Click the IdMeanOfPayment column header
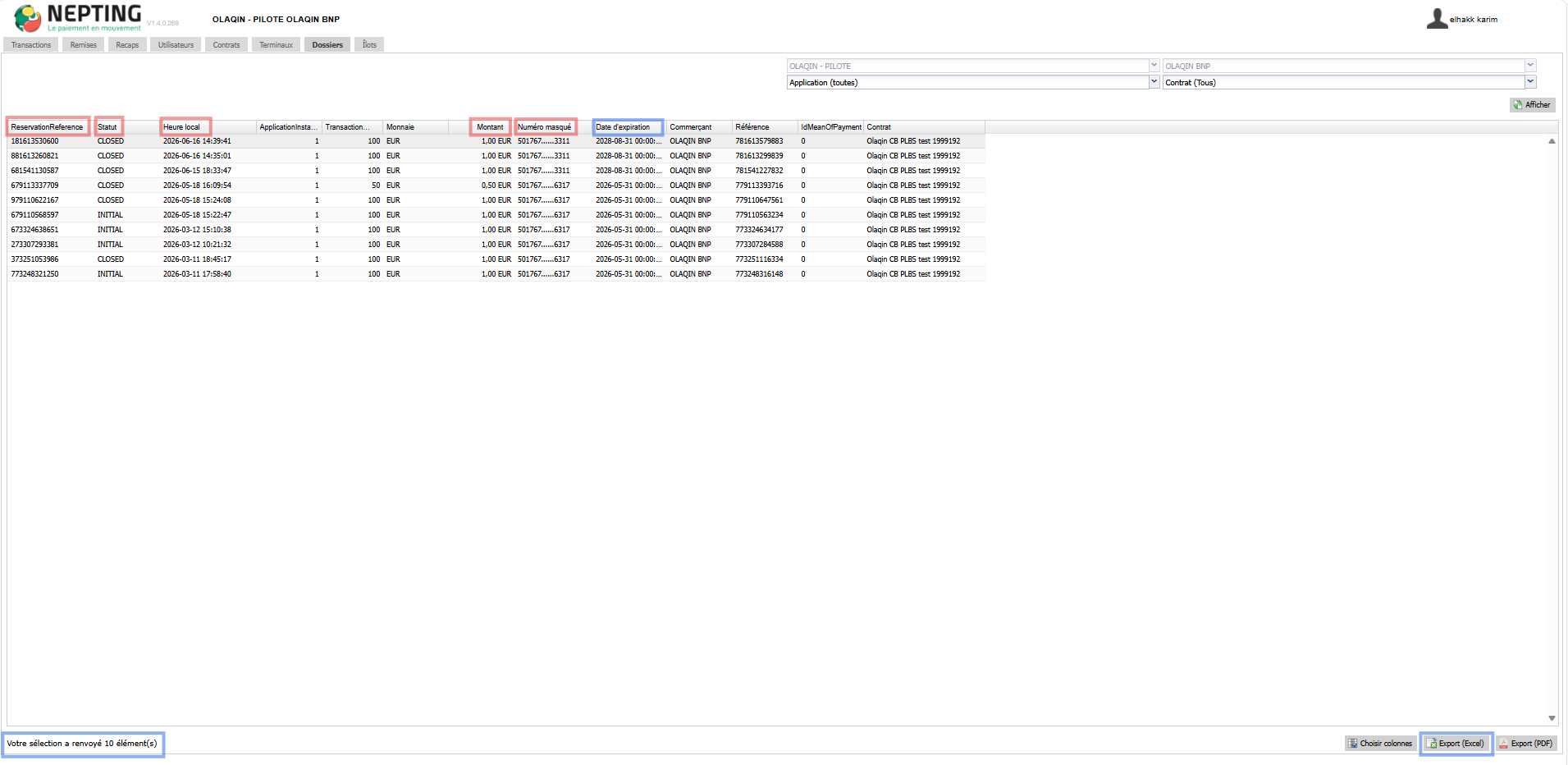Image resolution: width=1568 pixels, height=765 pixels. [830, 127]
